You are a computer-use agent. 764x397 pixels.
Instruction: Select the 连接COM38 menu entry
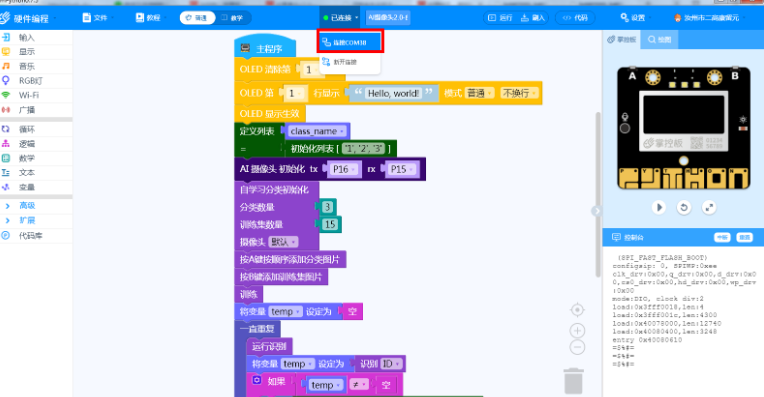click(x=350, y=42)
